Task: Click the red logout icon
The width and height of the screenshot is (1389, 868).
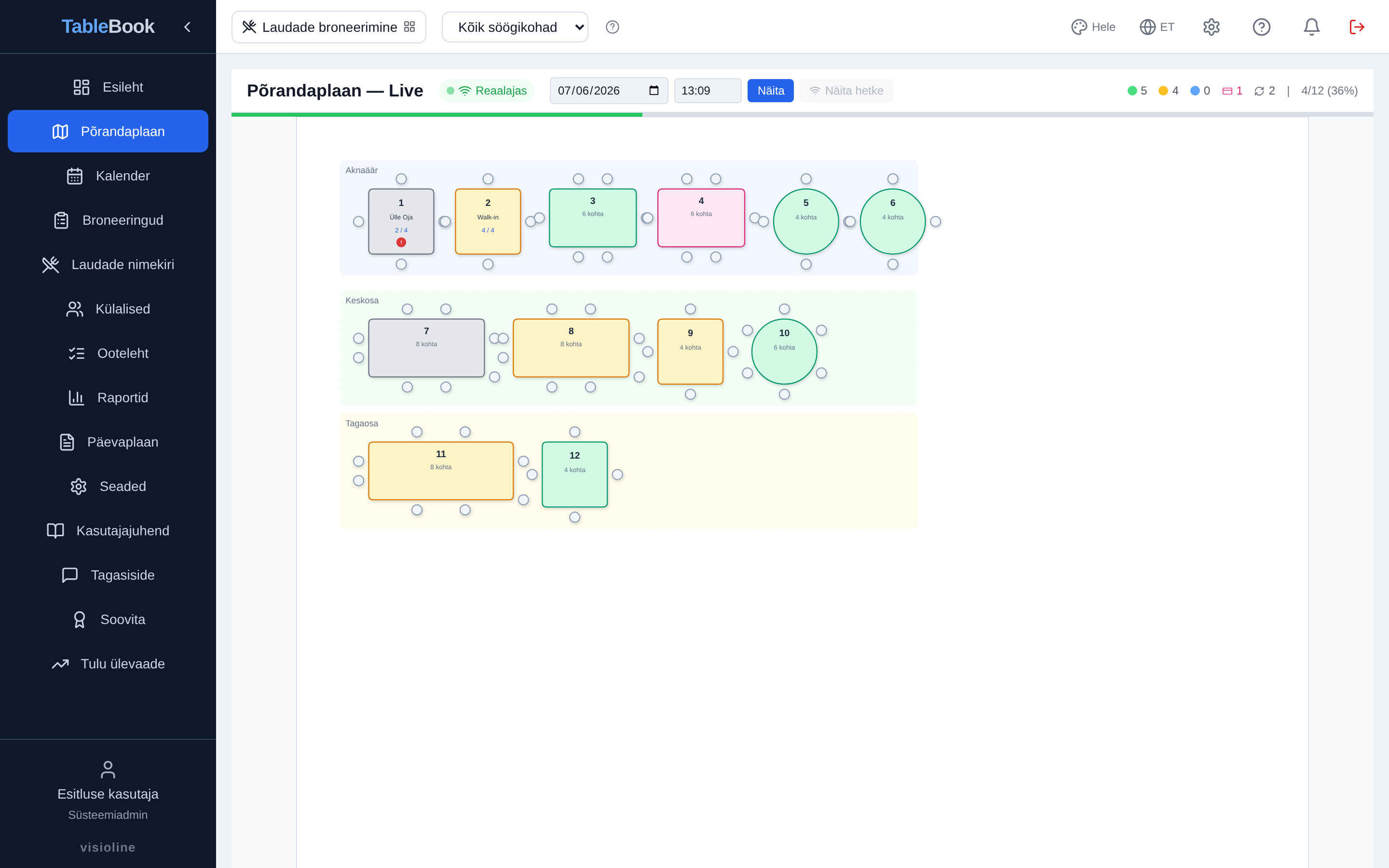Action: coord(1357,27)
